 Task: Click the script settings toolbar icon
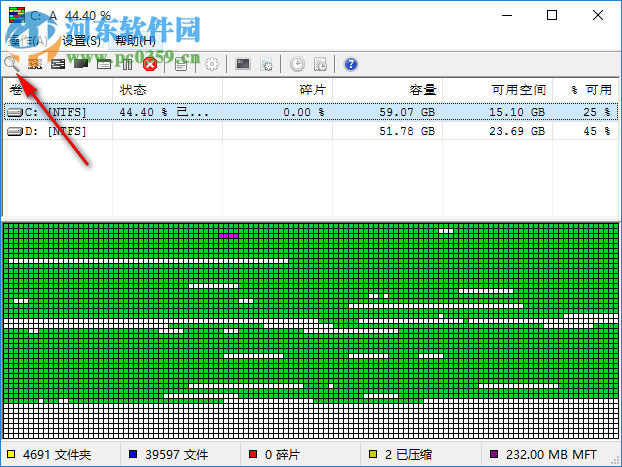tap(266, 64)
